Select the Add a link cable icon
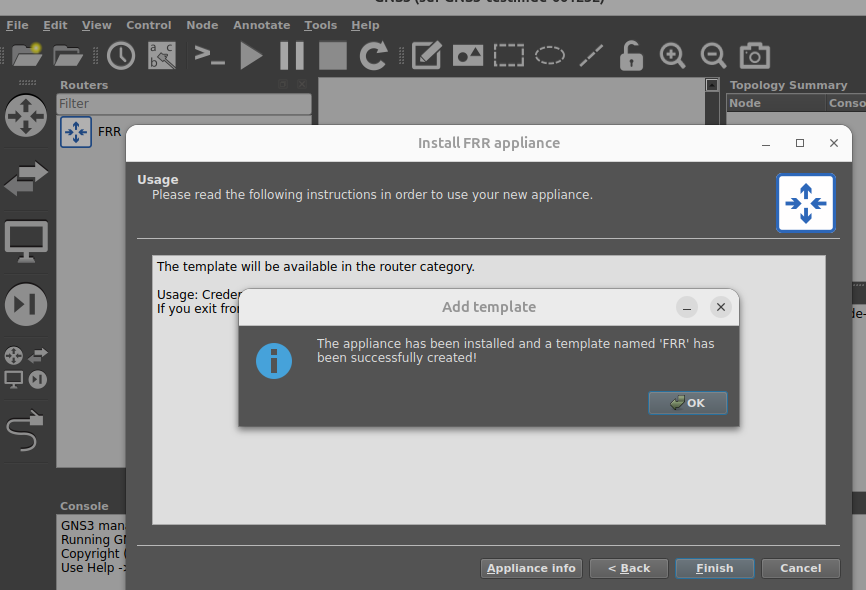 pos(25,430)
